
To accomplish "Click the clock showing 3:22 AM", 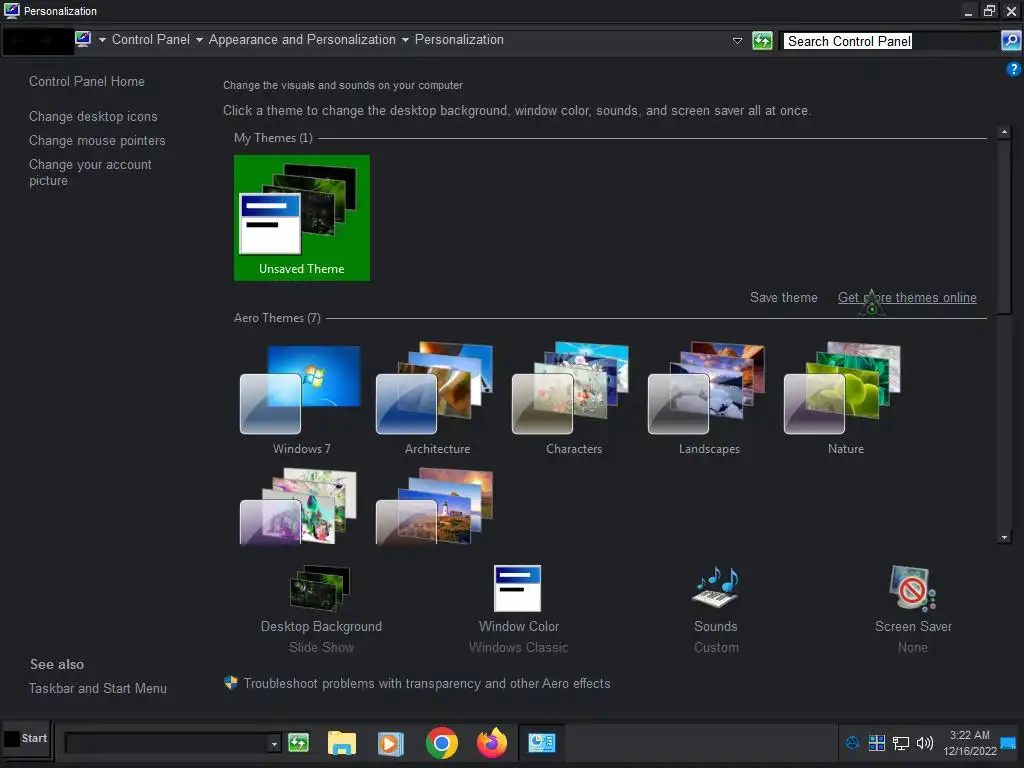I will click(969, 735).
